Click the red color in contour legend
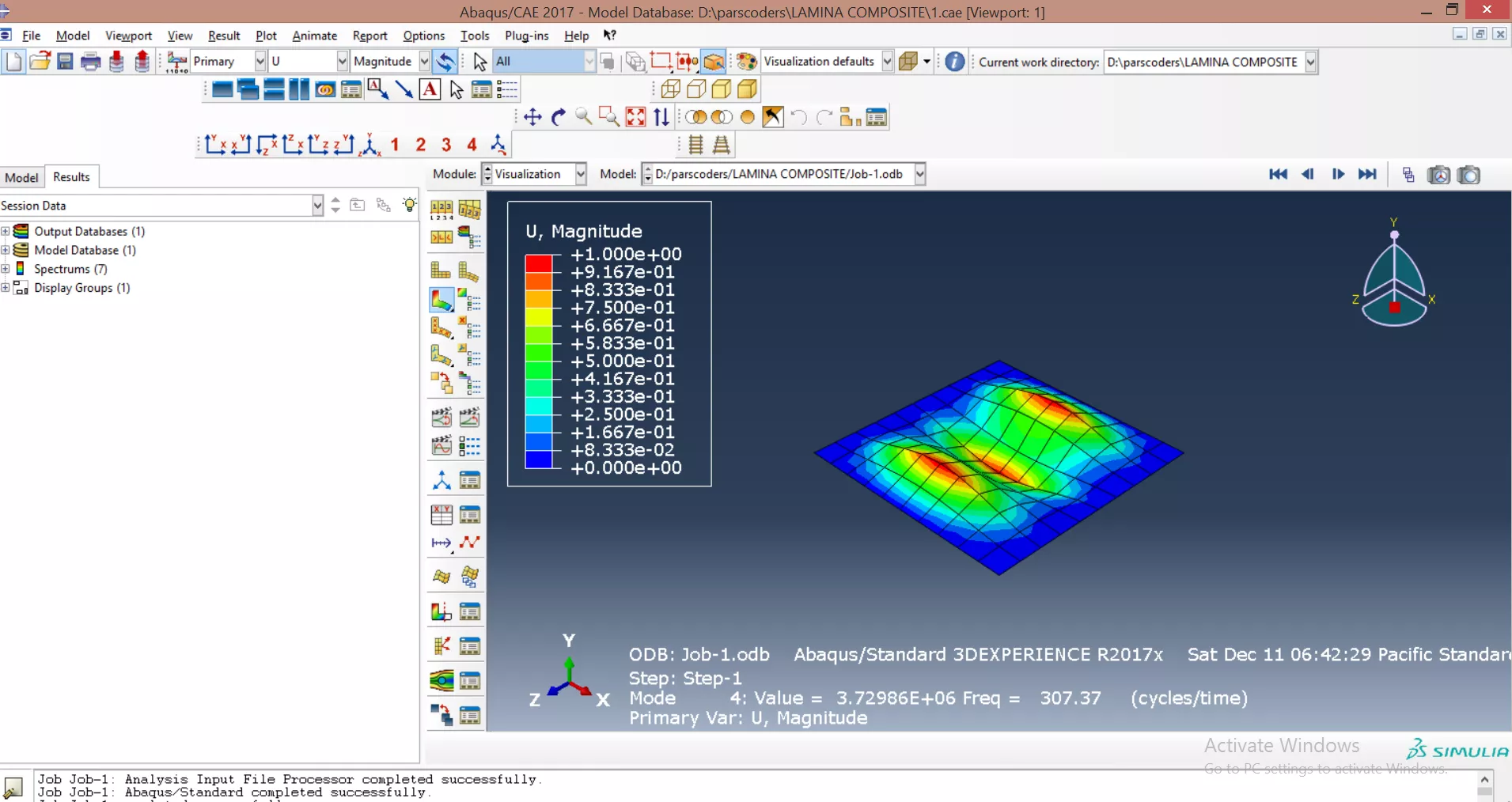1512x802 pixels. tap(538, 263)
